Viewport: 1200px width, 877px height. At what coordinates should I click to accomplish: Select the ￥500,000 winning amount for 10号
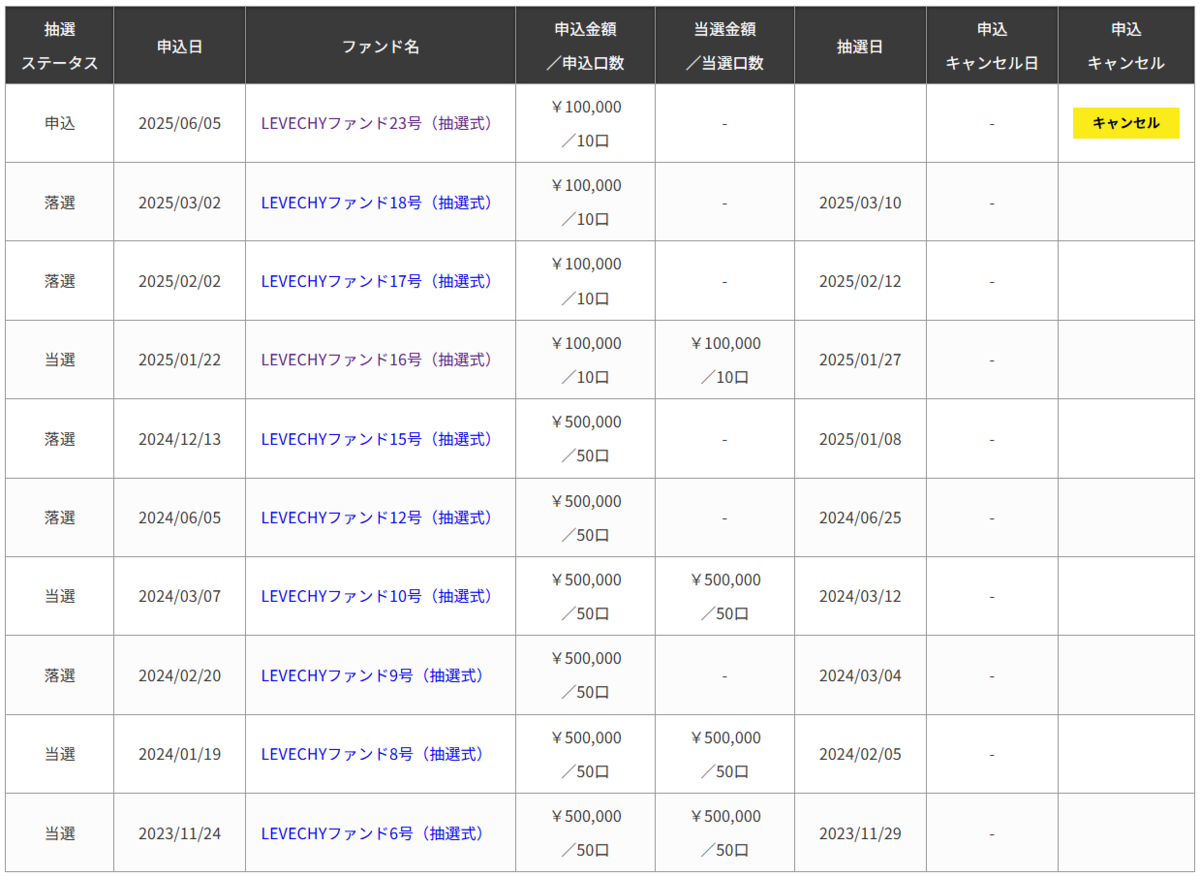click(725, 579)
